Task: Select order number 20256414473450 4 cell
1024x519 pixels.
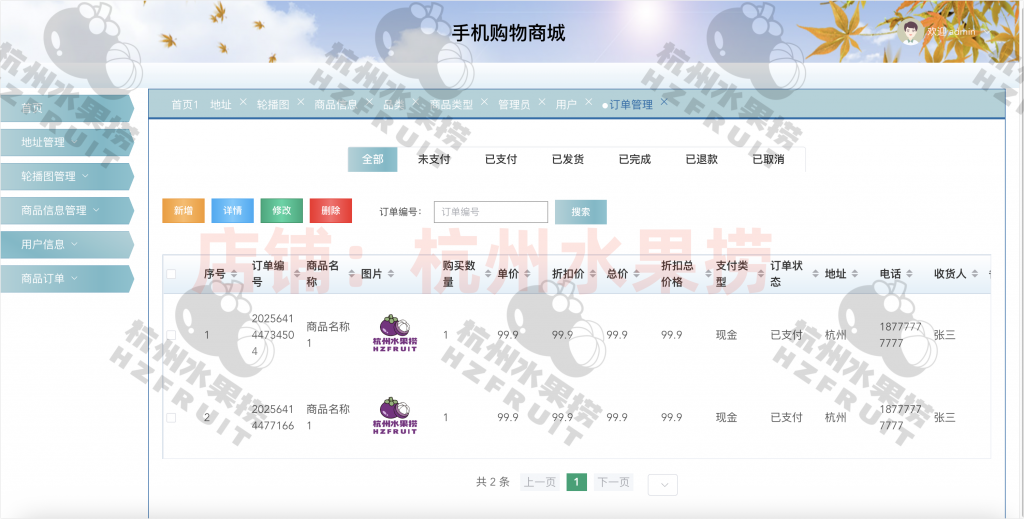Action: click(273, 335)
